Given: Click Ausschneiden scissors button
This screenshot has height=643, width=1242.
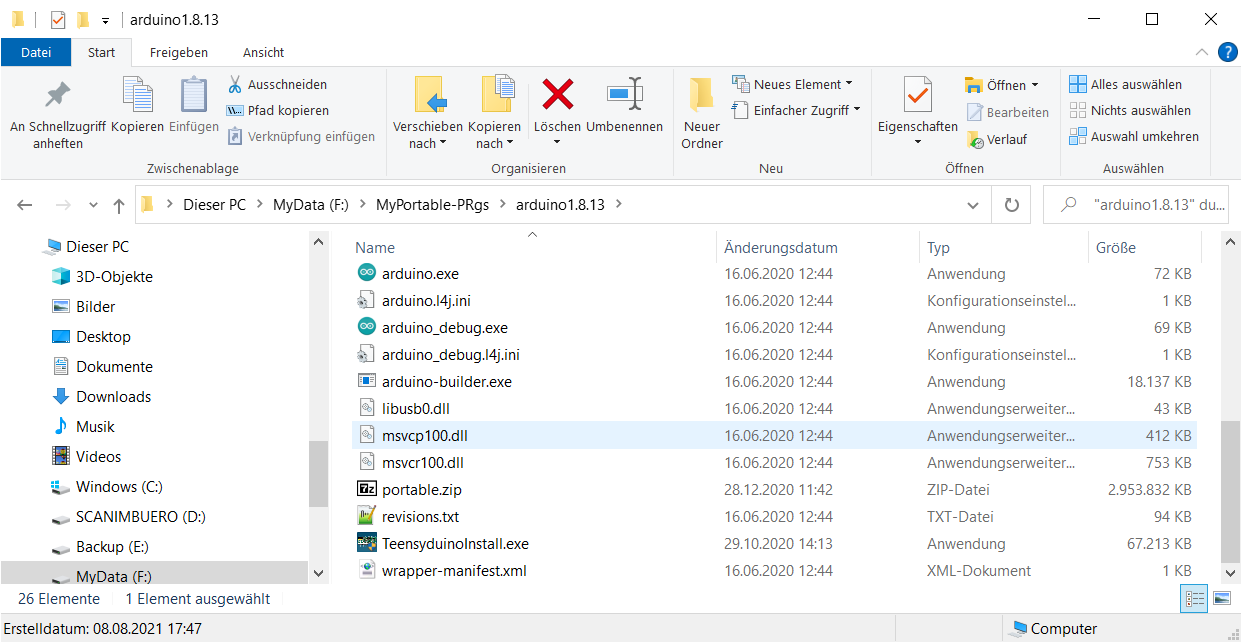Looking at the screenshot, I should 277,84.
